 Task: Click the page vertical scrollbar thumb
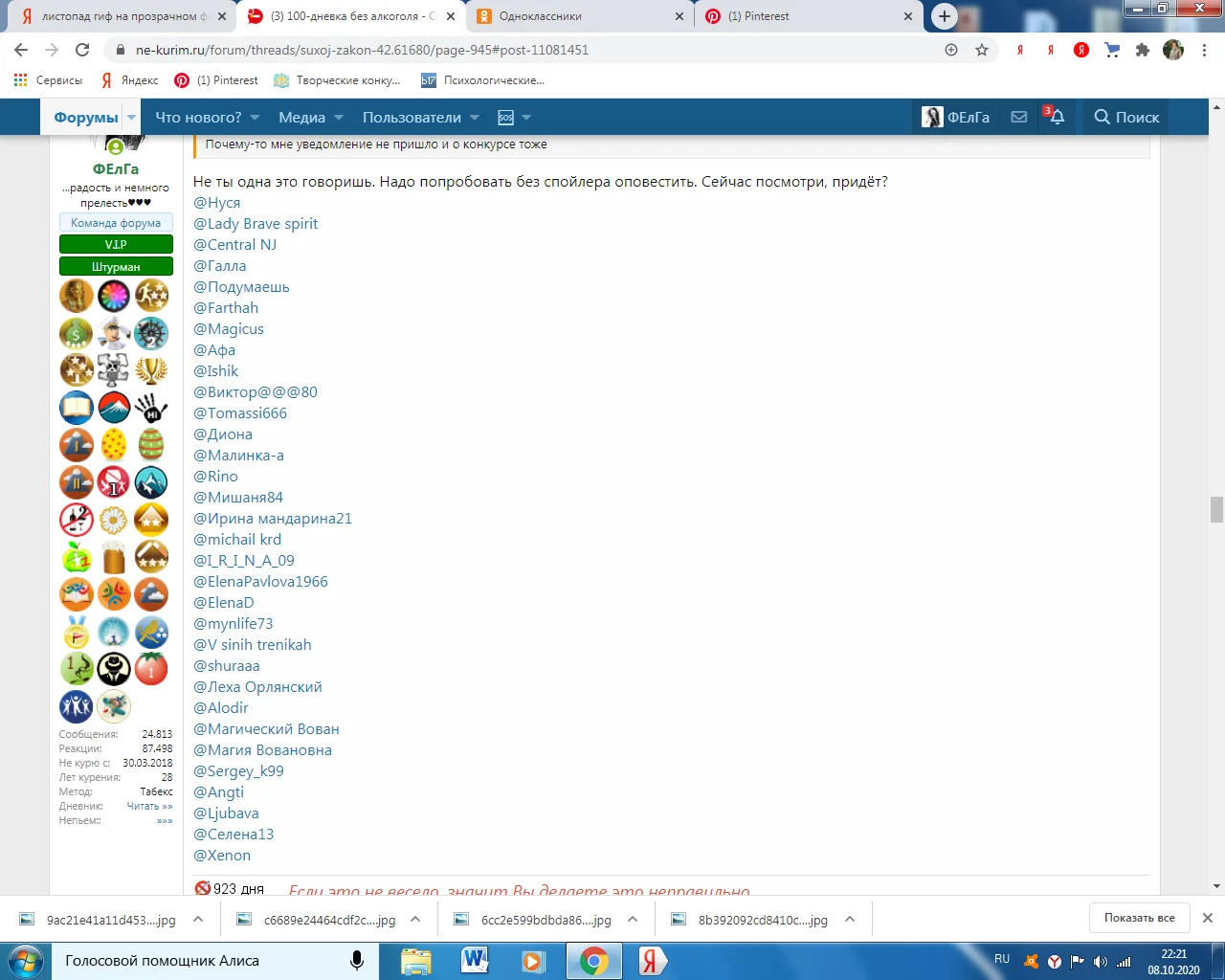[1216, 509]
